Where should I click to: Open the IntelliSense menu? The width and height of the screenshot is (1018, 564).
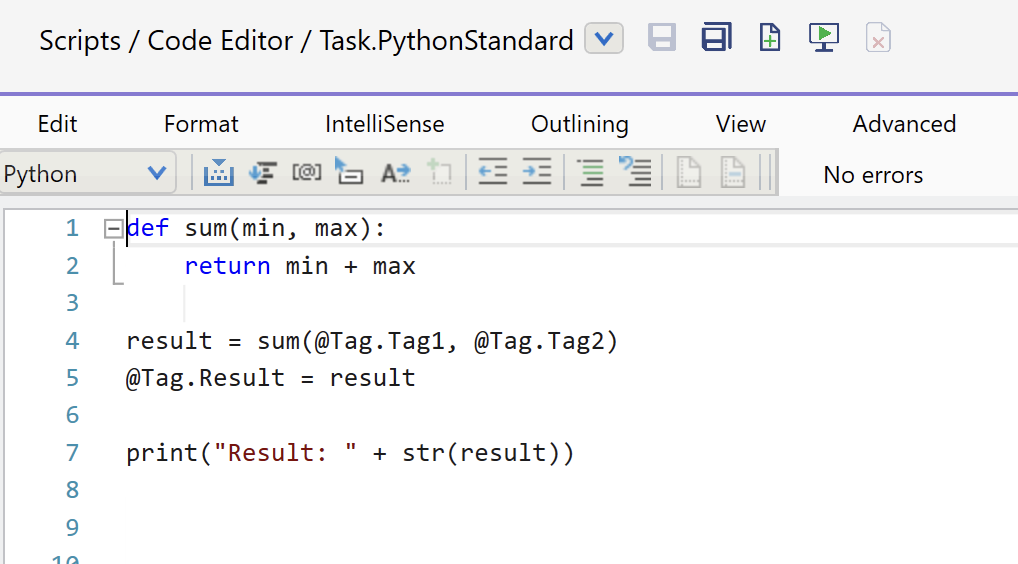click(384, 124)
